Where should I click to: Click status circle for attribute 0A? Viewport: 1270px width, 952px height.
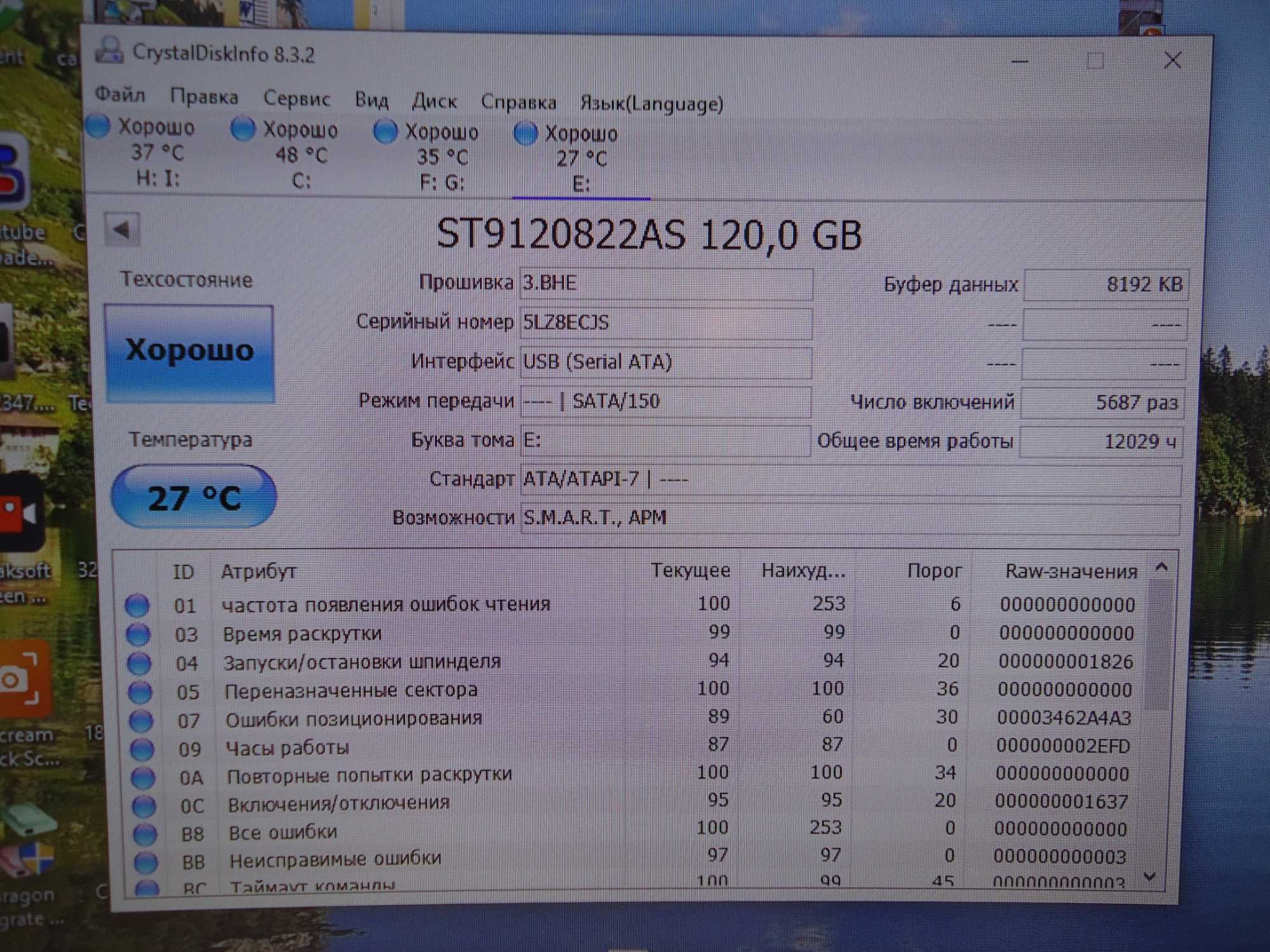click(x=144, y=777)
